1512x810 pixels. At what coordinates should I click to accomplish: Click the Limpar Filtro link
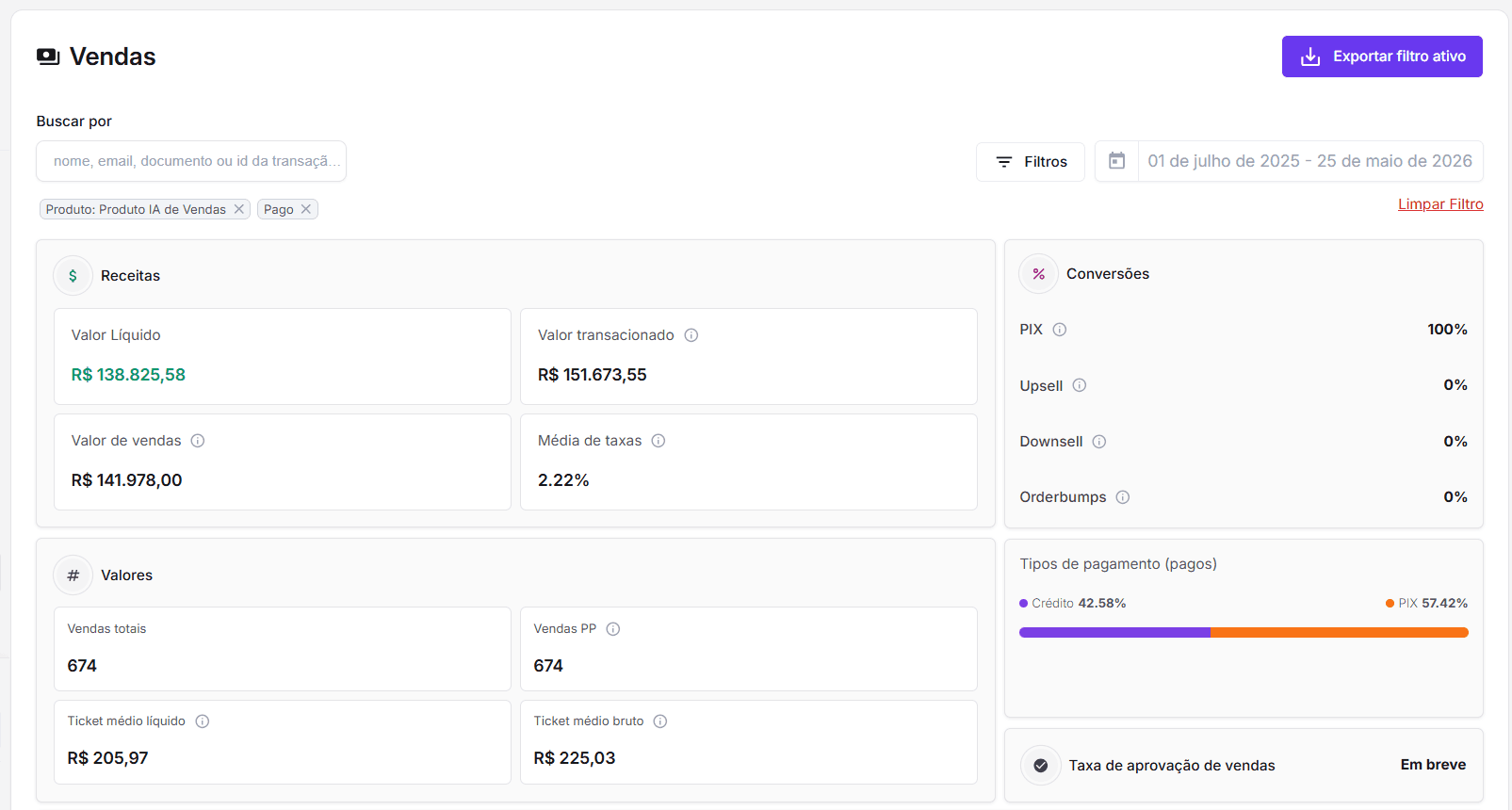[1440, 204]
